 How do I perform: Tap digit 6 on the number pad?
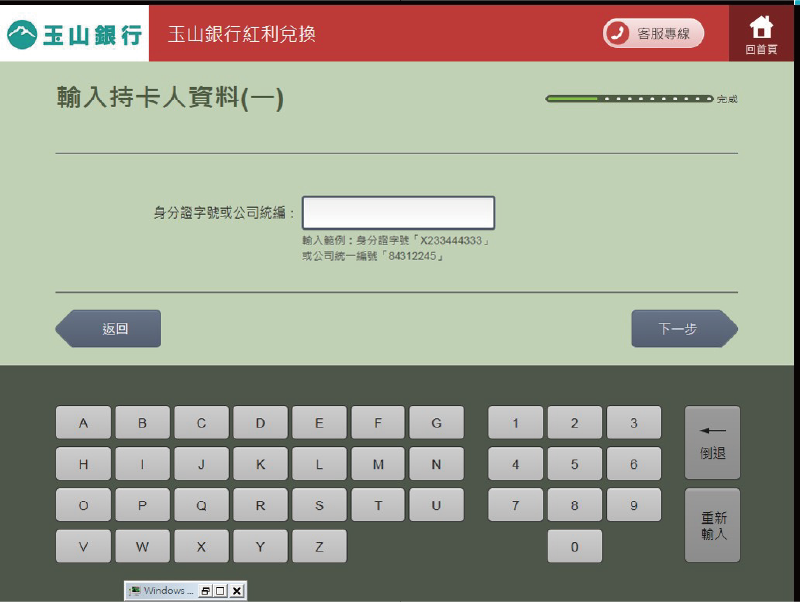tap(634, 464)
